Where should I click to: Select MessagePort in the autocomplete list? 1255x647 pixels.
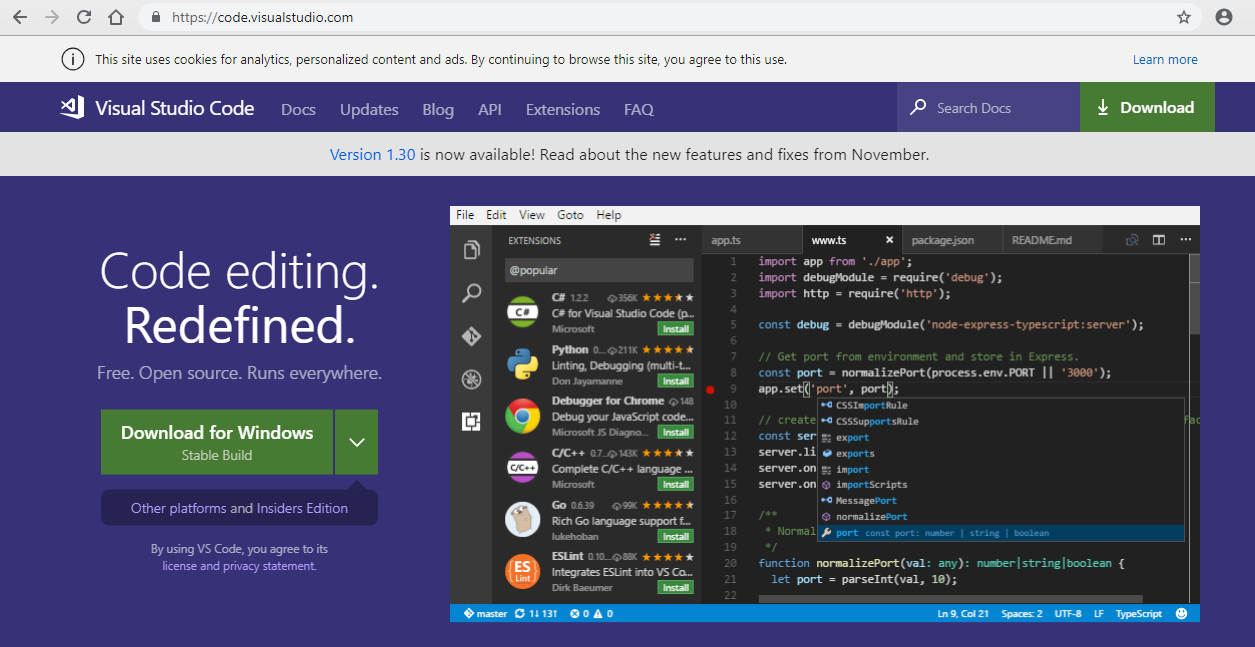point(1000,501)
